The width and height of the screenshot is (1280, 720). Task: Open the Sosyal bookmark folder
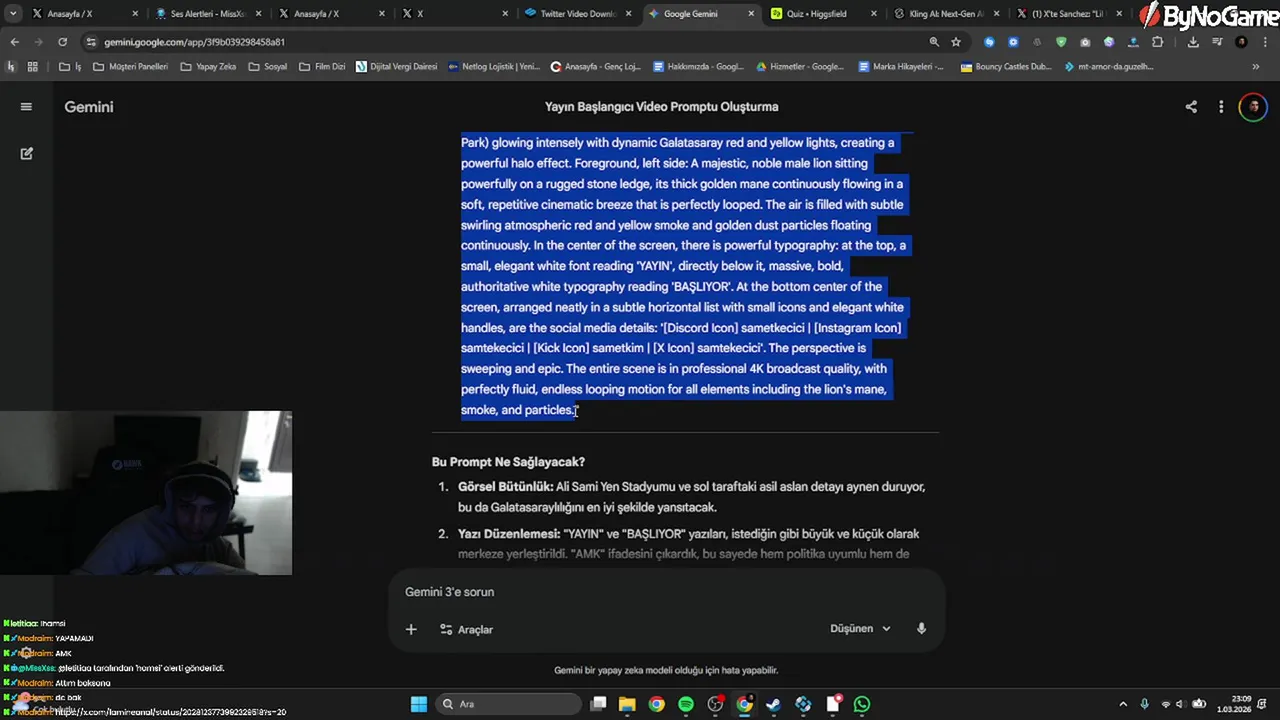coord(267,67)
